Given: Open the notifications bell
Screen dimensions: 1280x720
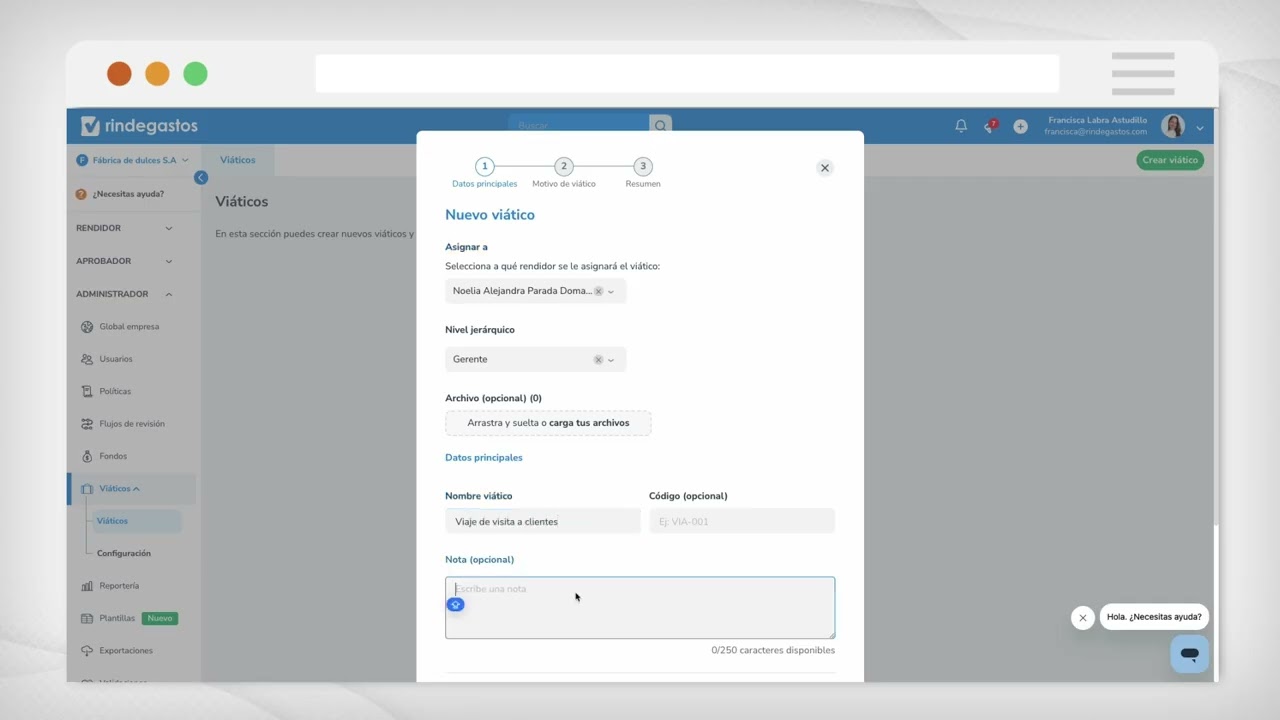Looking at the screenshot, I should pyautogui.click(x=961, y=126).
